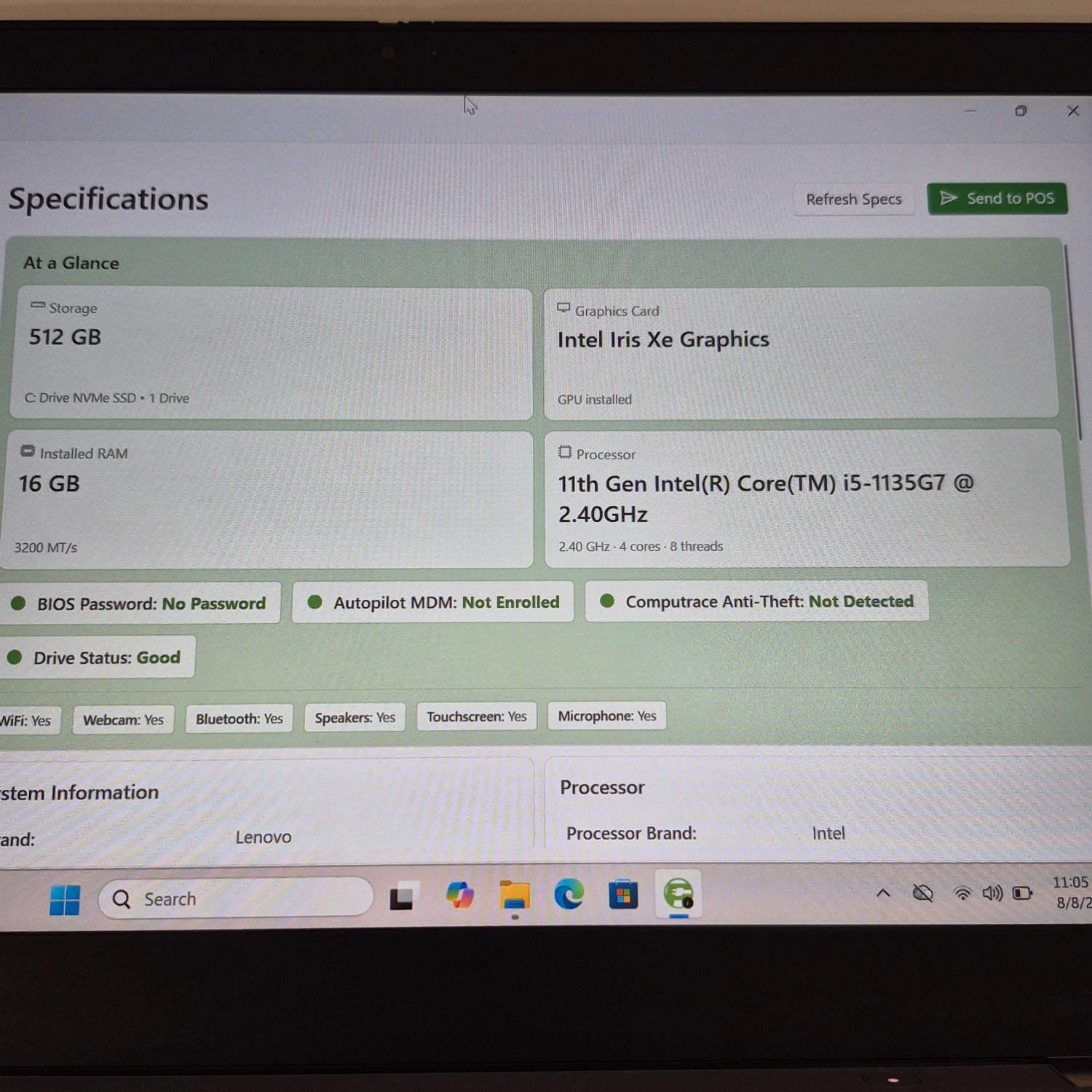1092x1092 pixels.
Task: Show hidden system tray icons
Action: pyautogui.click(x=883, y=893)
